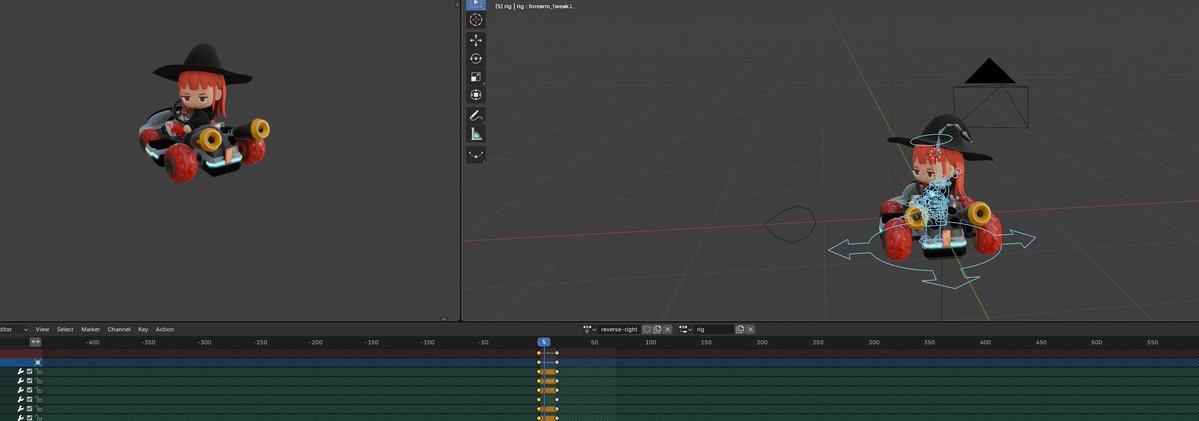Screen dimensions: 1199x421
Task: Activate the pose Breakdowner arc tool
Action: (x=476, y=155)
